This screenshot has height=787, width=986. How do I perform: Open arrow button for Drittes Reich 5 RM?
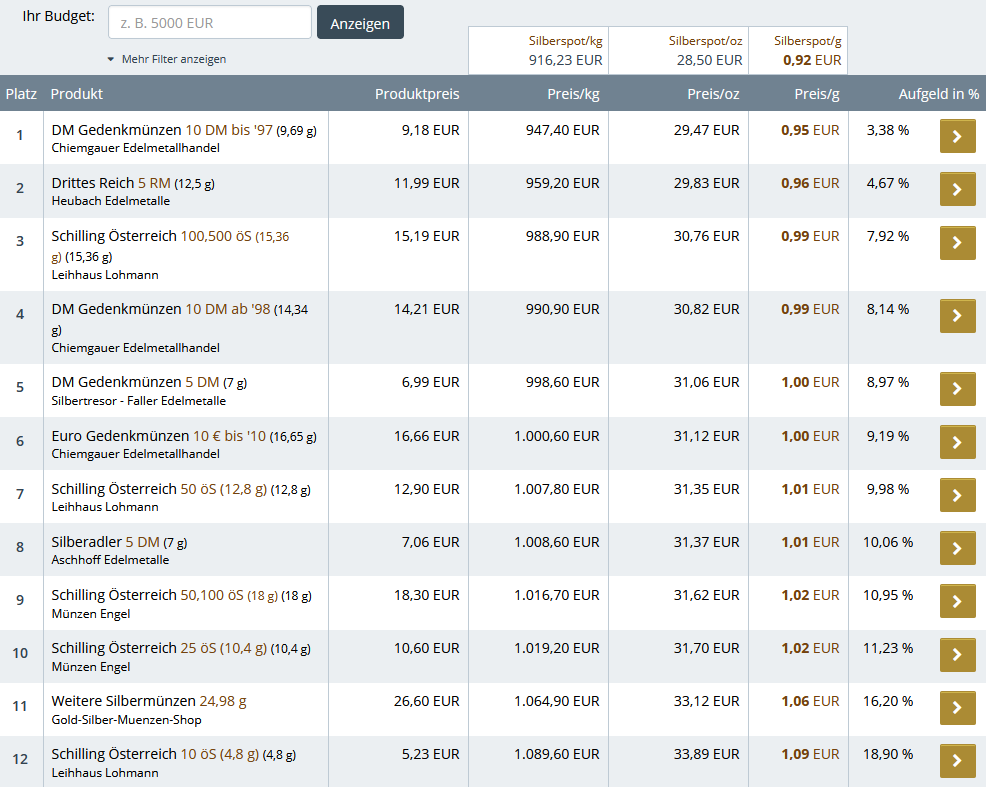pos(957,189)
